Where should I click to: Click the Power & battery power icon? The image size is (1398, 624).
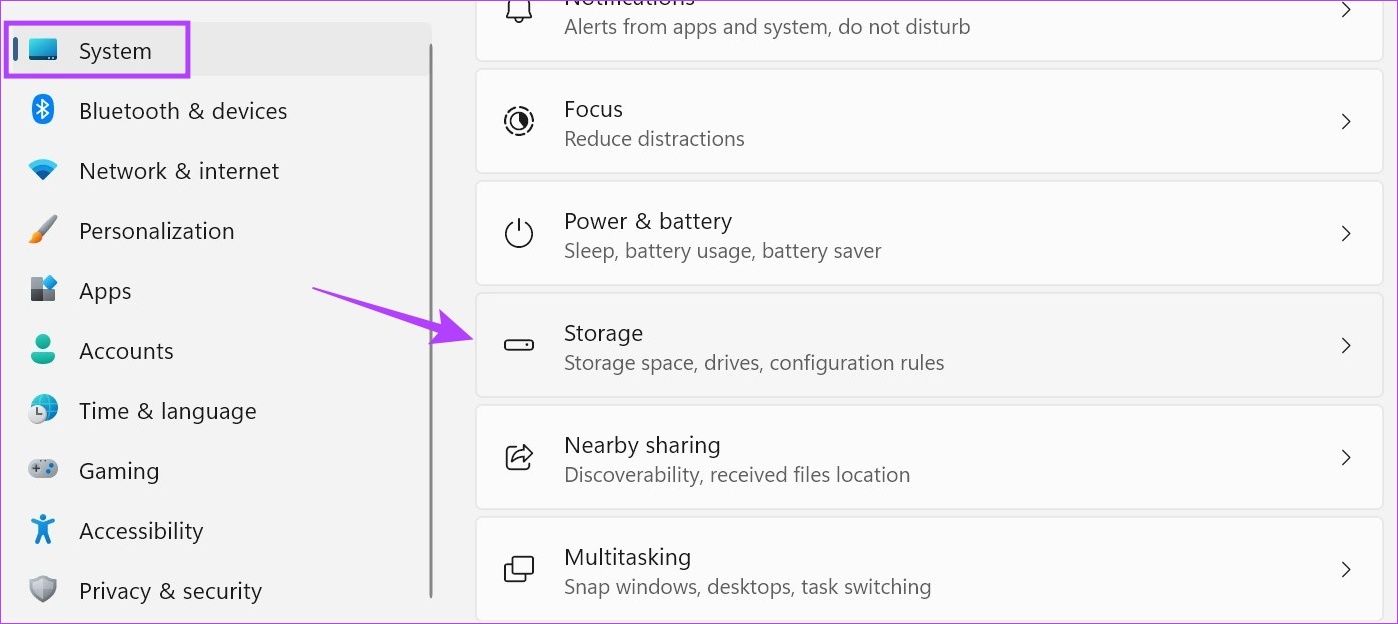(519, 233)
